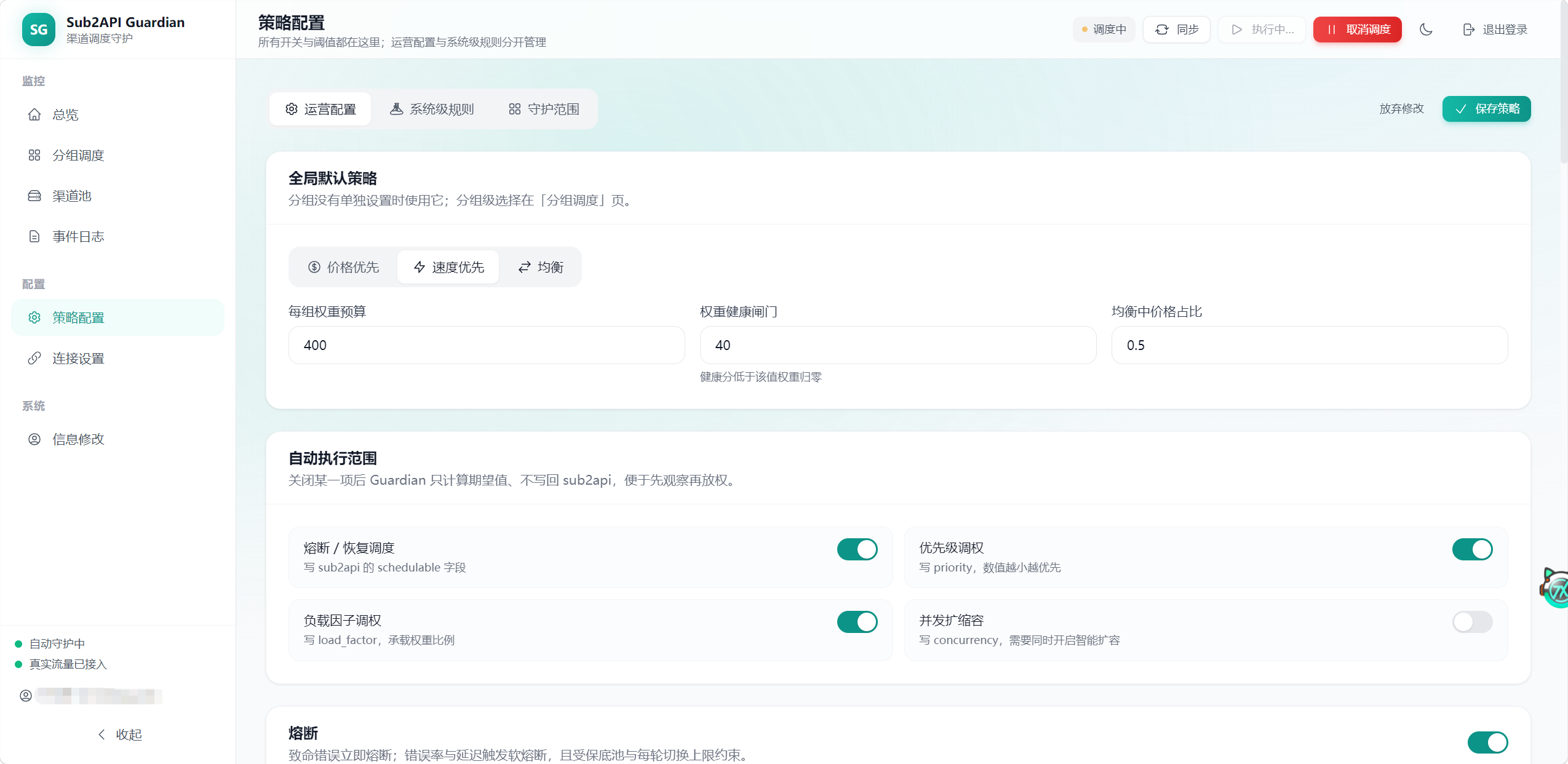The height and width of the screenshot is (764, 1568).
Task: Open 分组调度 group scheduling page
Action: click(x=117, y=155)
